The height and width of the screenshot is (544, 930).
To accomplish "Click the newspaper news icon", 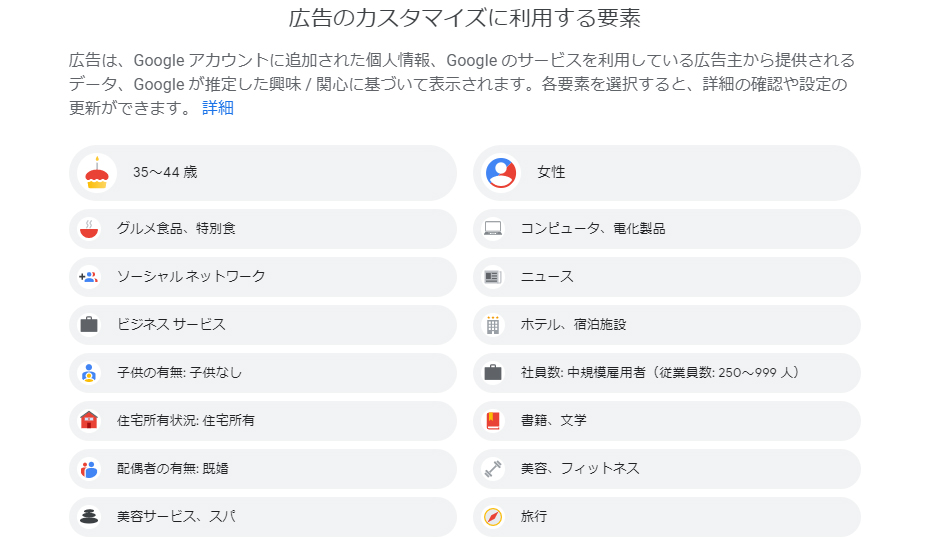I will coord(493,277).
